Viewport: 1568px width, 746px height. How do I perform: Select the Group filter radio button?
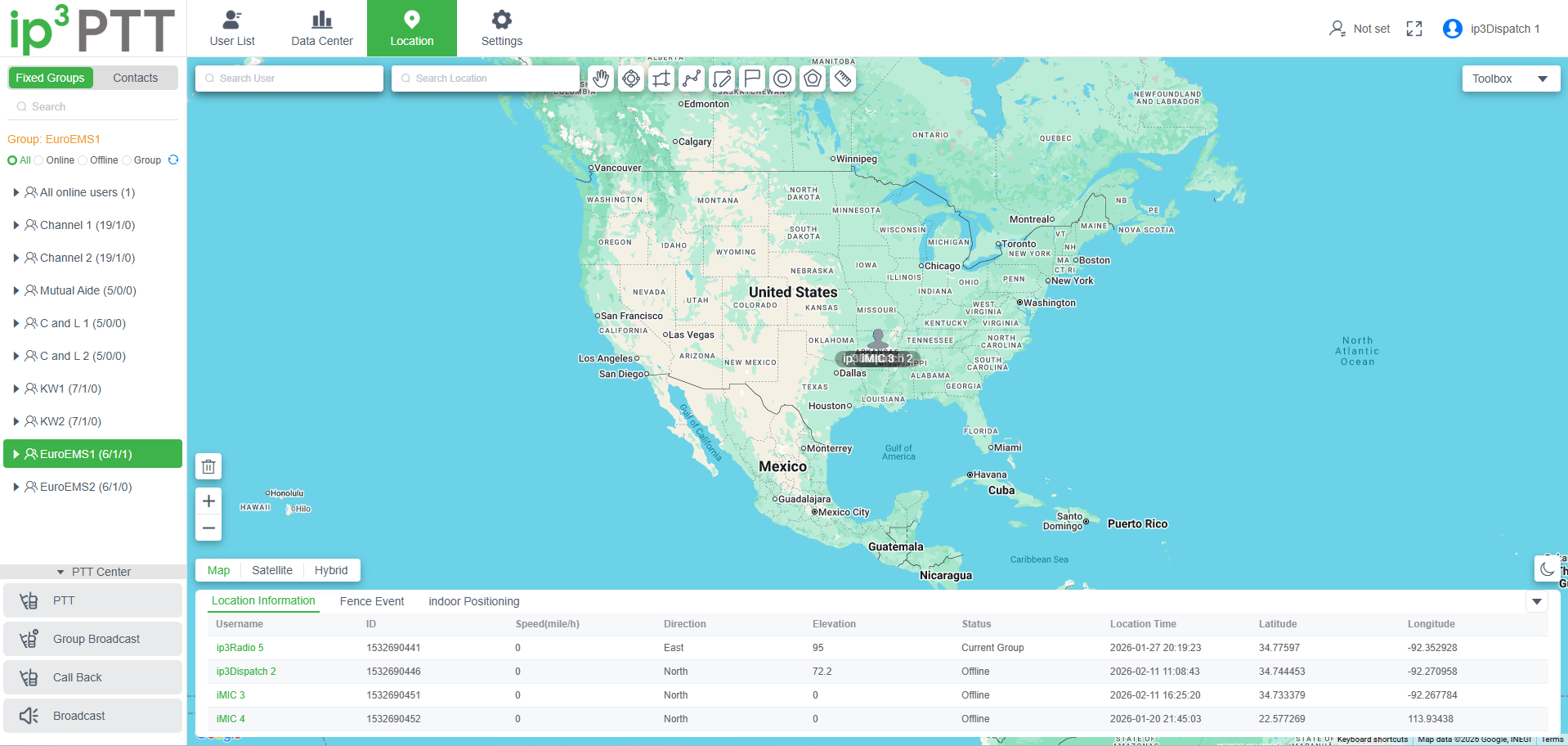pos(127,160)
